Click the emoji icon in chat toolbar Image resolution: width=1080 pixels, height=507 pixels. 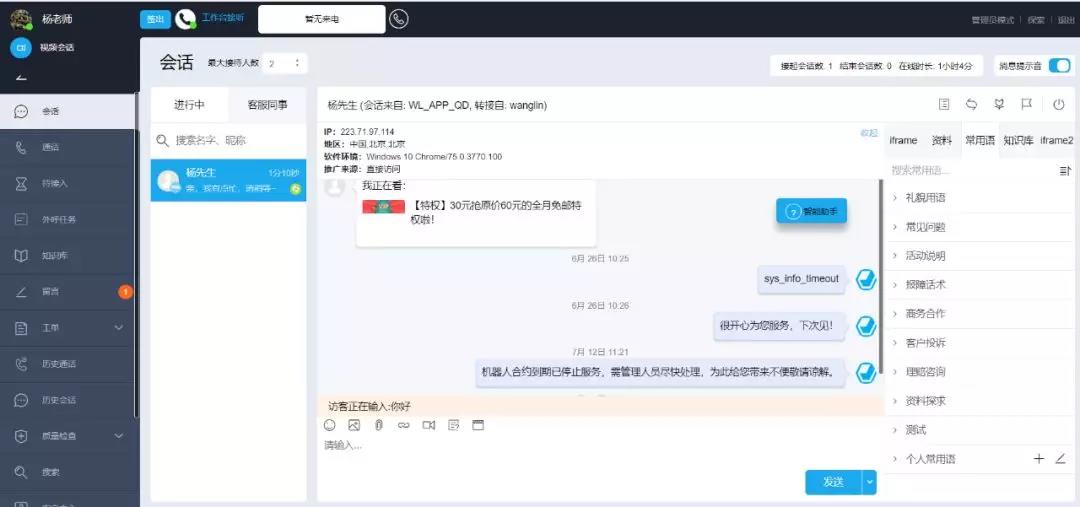[x=330, y=425]
